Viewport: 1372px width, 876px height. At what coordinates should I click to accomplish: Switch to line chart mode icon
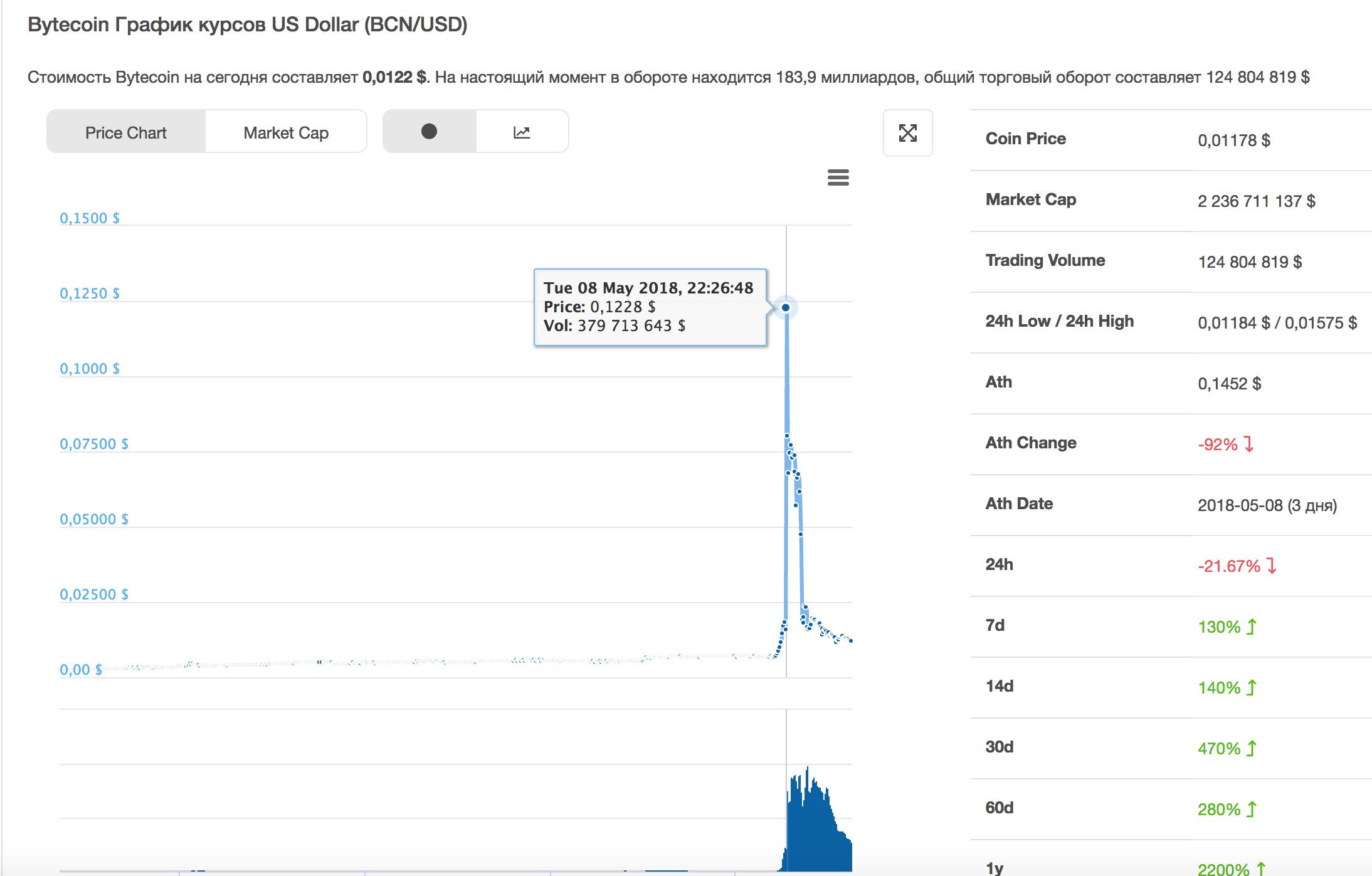pos(522,132)
